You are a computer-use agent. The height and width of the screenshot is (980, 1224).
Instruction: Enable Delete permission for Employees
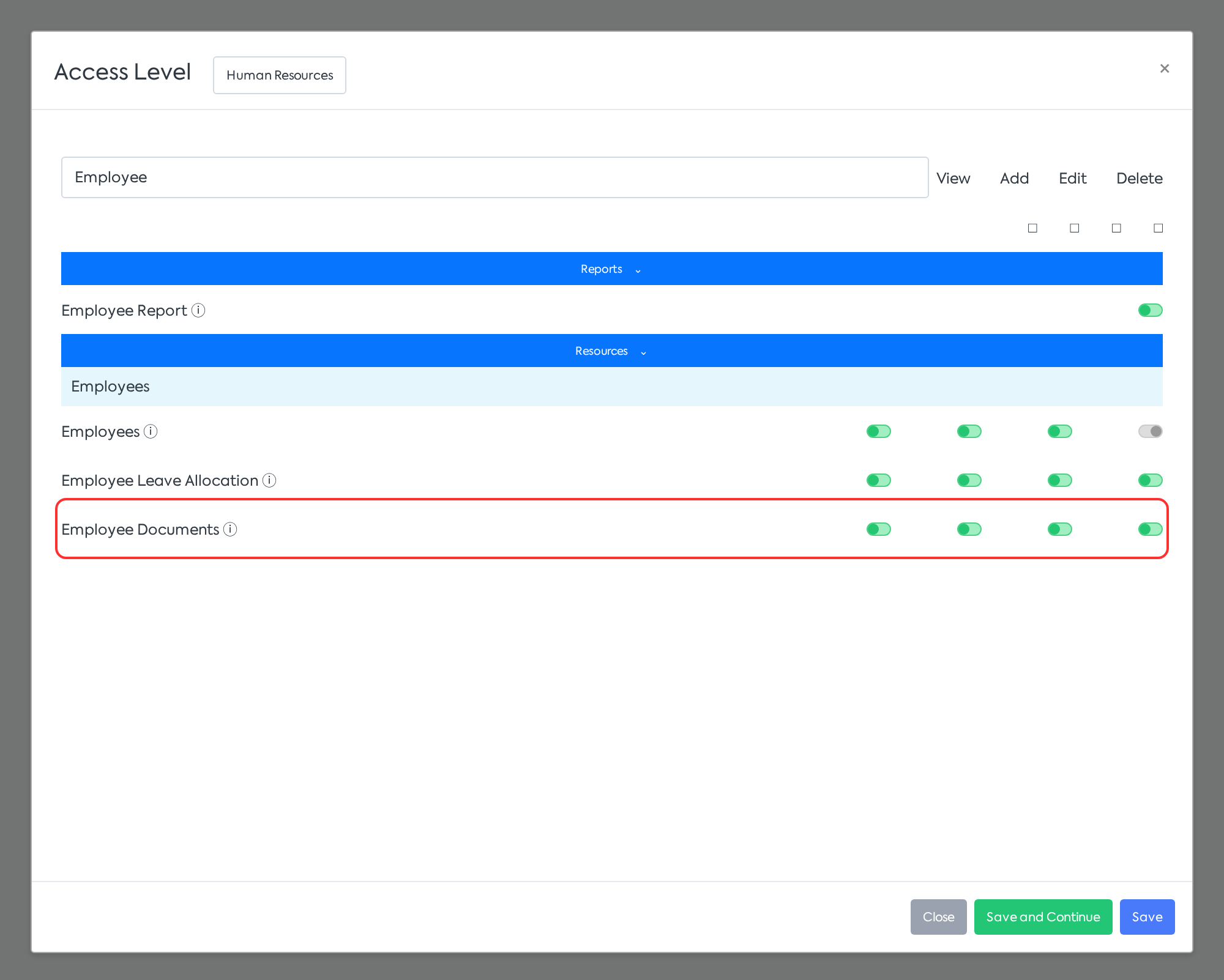pos(1150,431)
